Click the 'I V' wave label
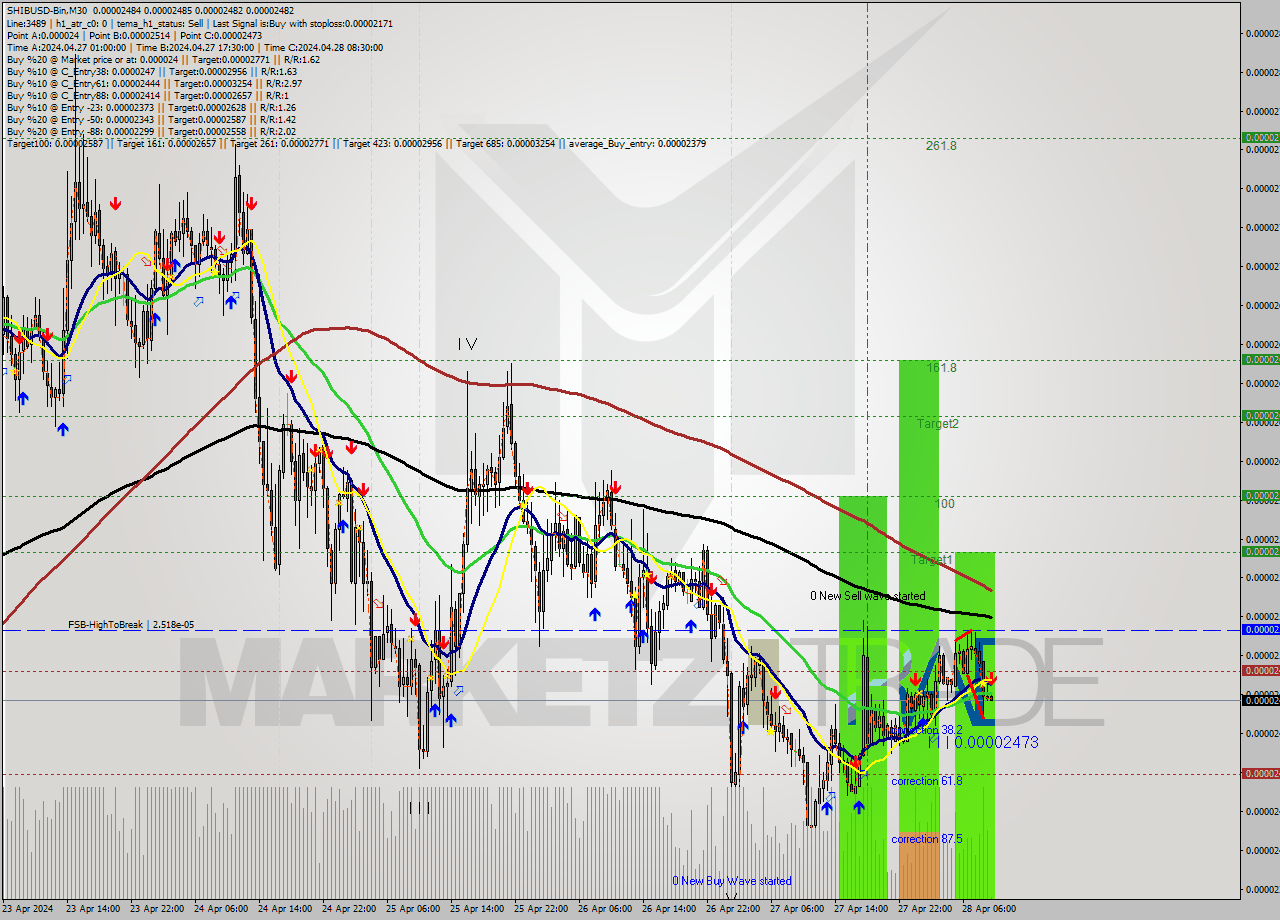This screenshot has width=1280, height=920. 467,344
